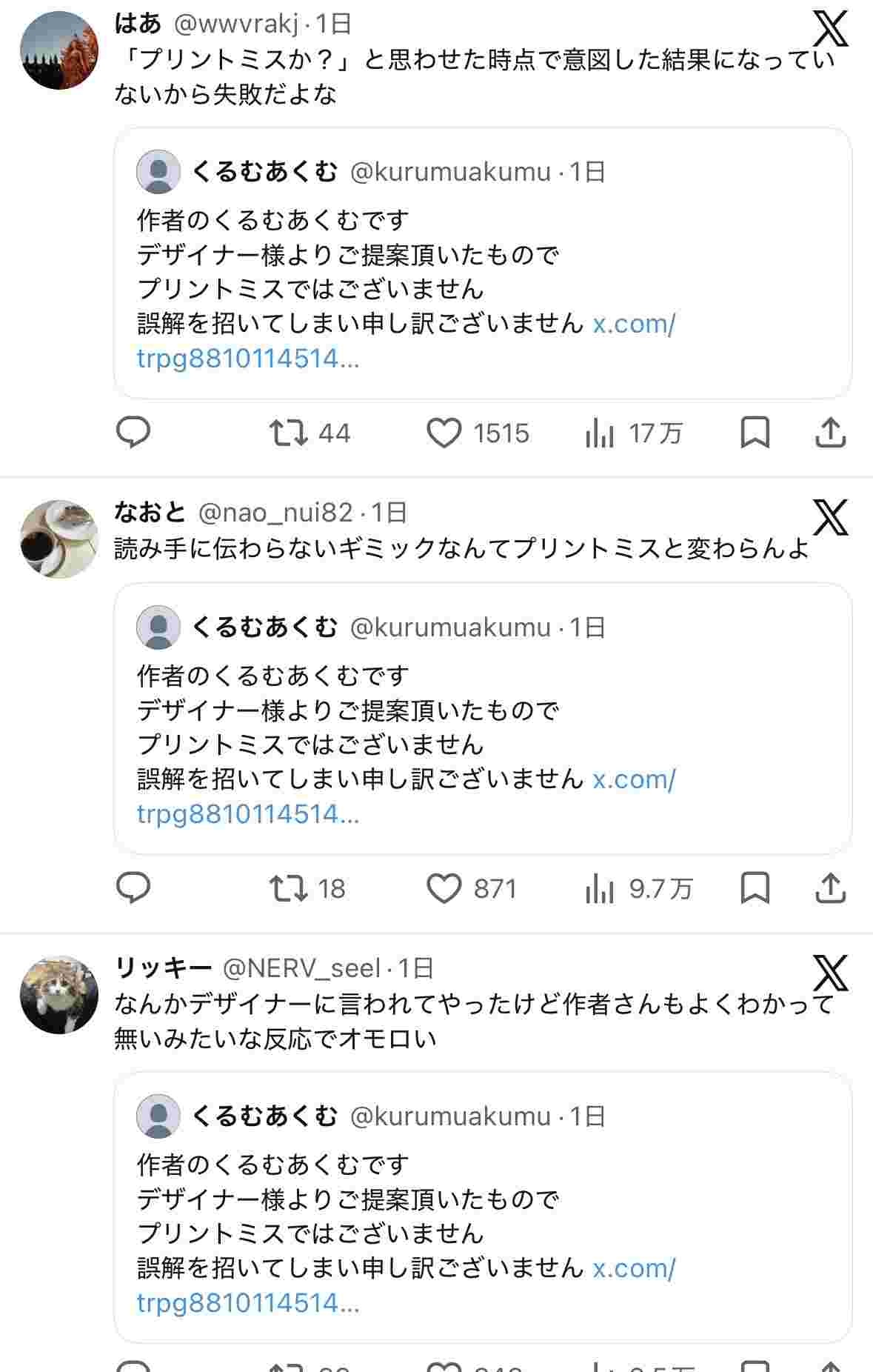Share なおと's post
Screen dimensions: 873x1372
point(830,888)
